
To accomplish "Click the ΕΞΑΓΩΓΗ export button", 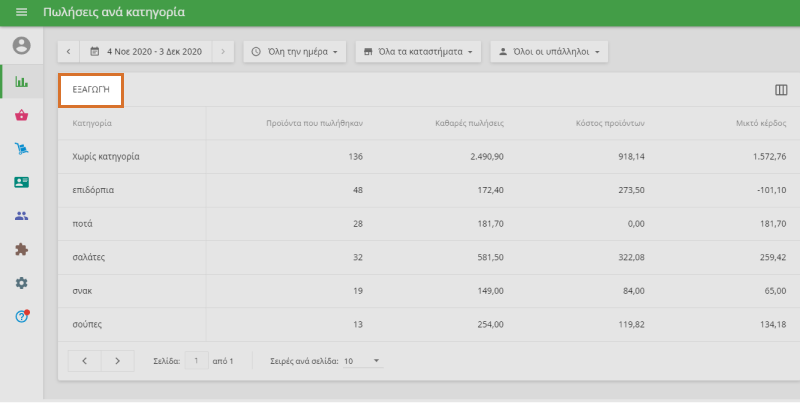I will click(x=91, y=90).
